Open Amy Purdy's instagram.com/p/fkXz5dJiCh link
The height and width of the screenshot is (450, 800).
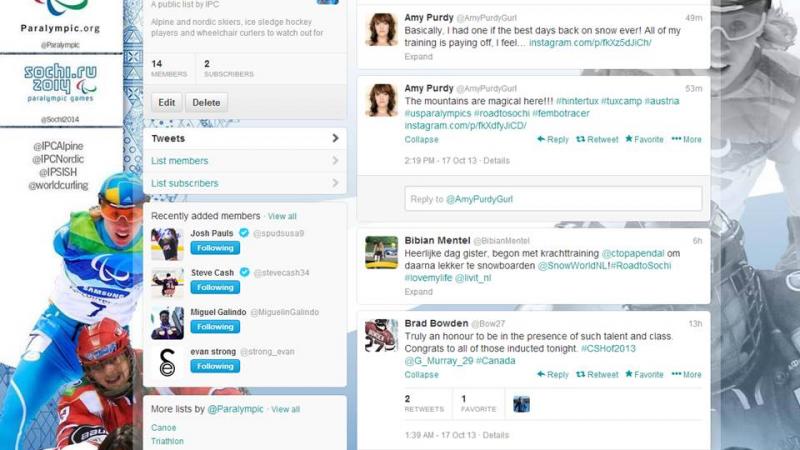point(590,43)
